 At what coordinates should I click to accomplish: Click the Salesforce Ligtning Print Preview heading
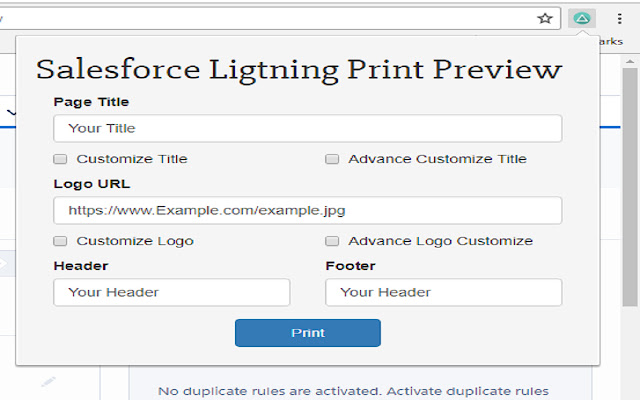tap(299, 70)
